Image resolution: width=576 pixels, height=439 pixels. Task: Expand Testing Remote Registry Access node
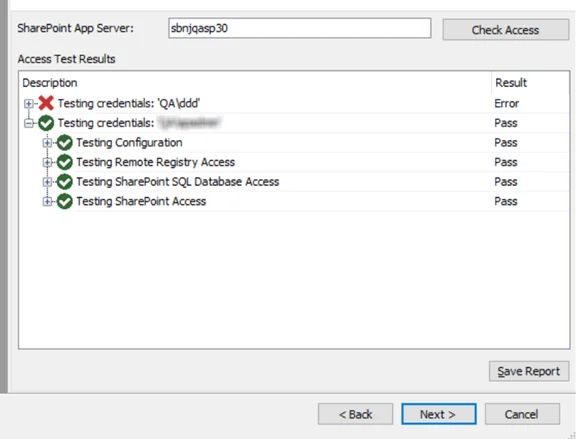click(x=47, y=162)
